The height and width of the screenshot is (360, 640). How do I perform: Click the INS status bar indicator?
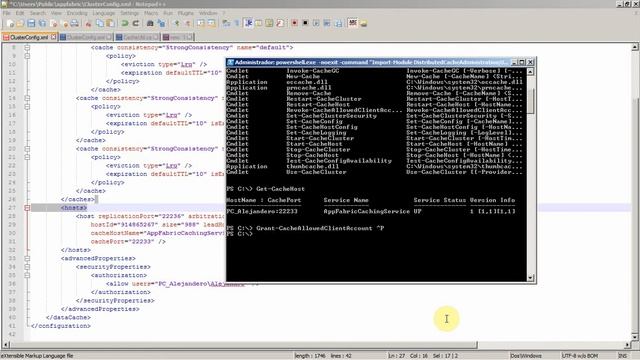[x=623, y=356]
